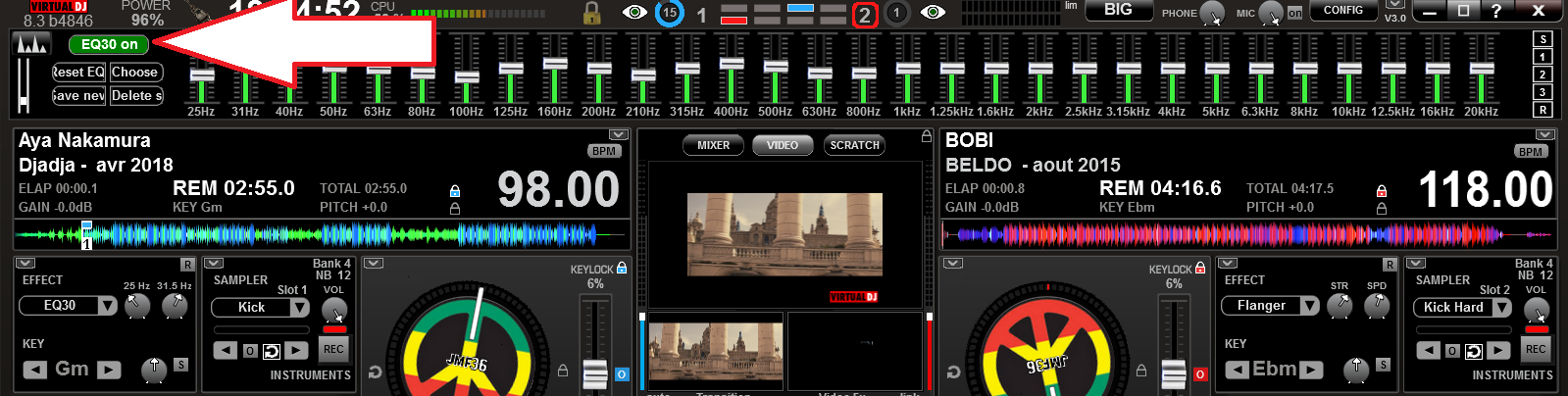Toggle the MIC on button
The height and width of the screenshot is (396, 1568).
pyautogui.click(x=1294, y=13)
